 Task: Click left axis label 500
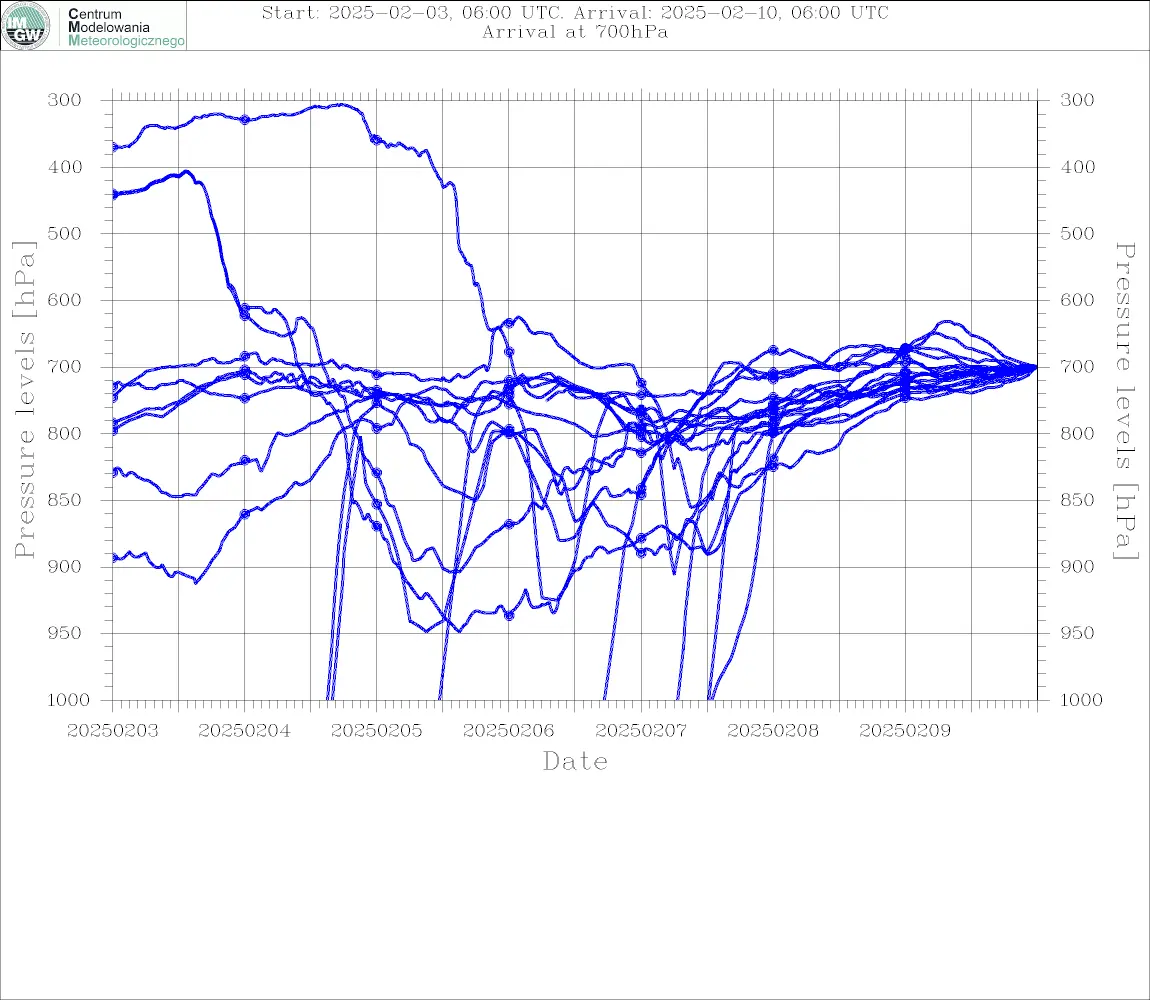coord(65,233)
